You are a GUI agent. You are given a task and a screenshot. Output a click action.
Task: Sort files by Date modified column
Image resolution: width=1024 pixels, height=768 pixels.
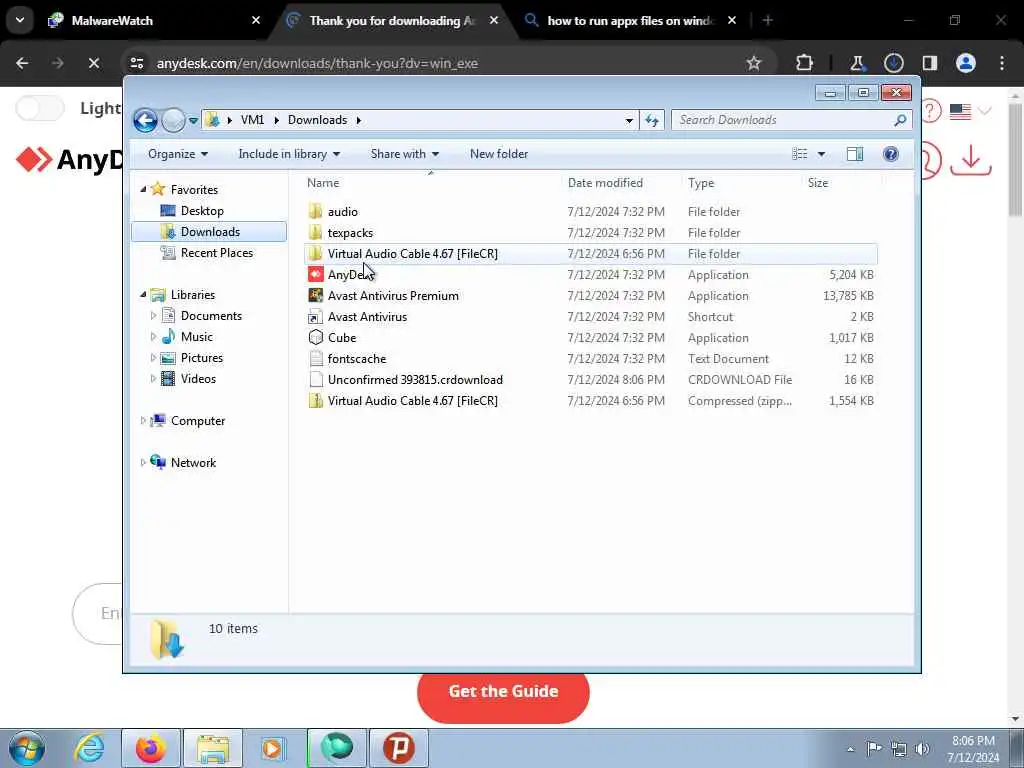pos(605,183)
